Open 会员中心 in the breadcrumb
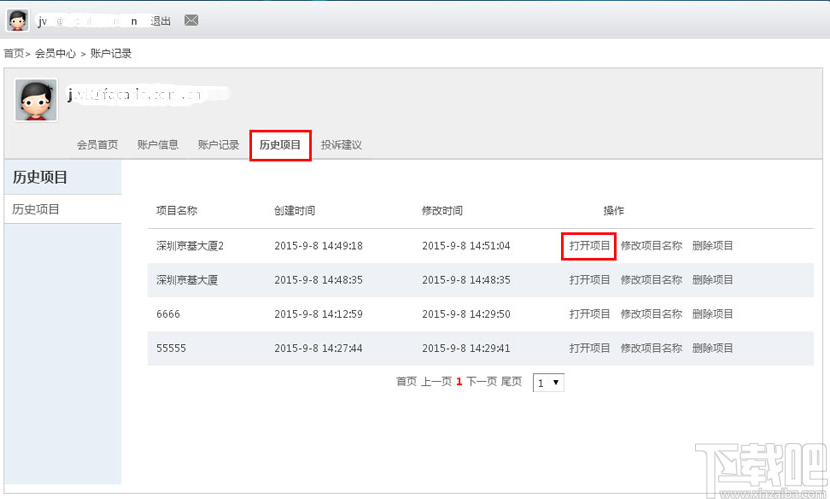Viewport: 830px width, 499px height. [x=56, y=53]
